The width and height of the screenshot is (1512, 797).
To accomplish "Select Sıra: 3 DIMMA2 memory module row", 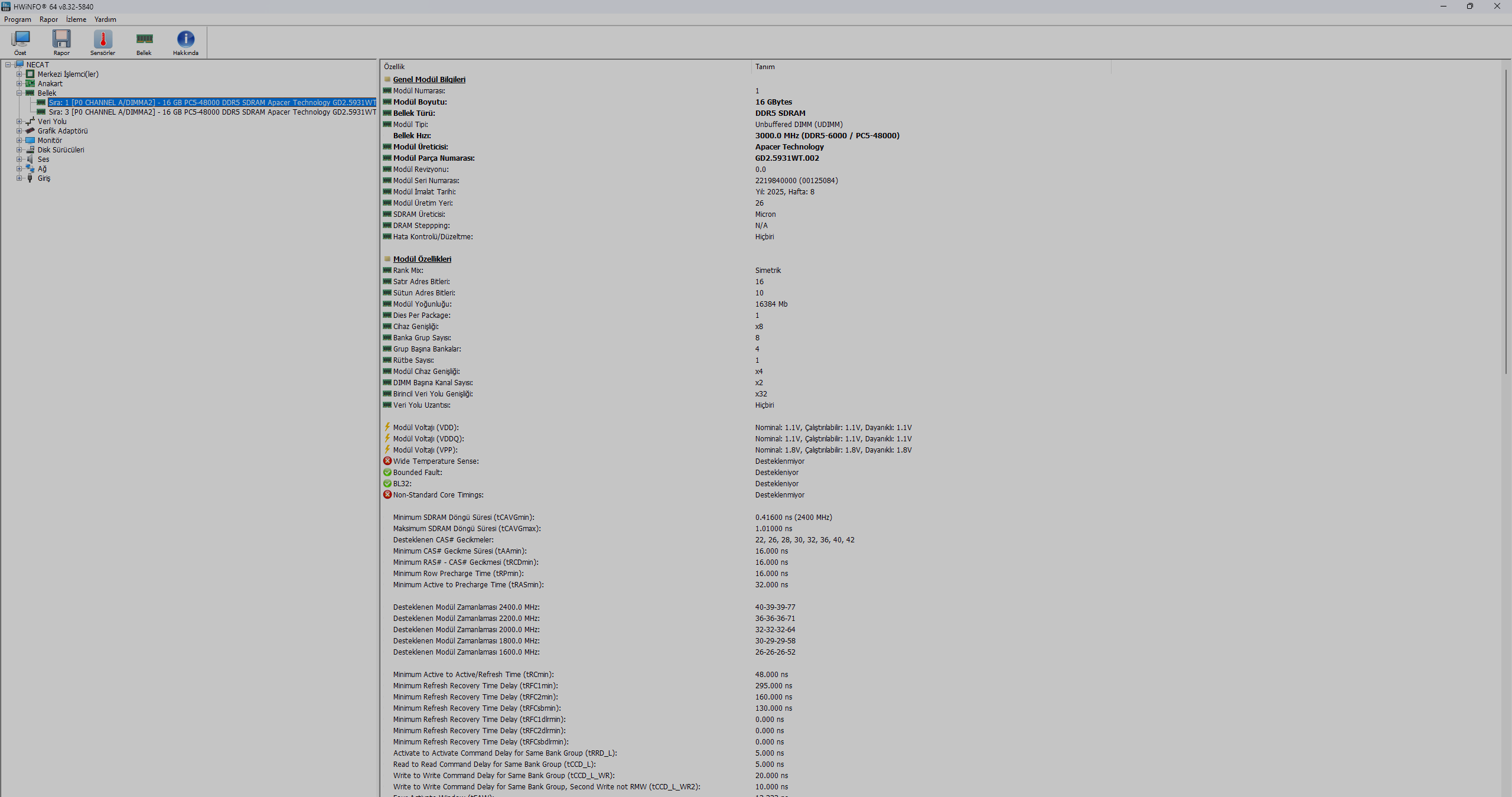I will click(x=212, y=112).
